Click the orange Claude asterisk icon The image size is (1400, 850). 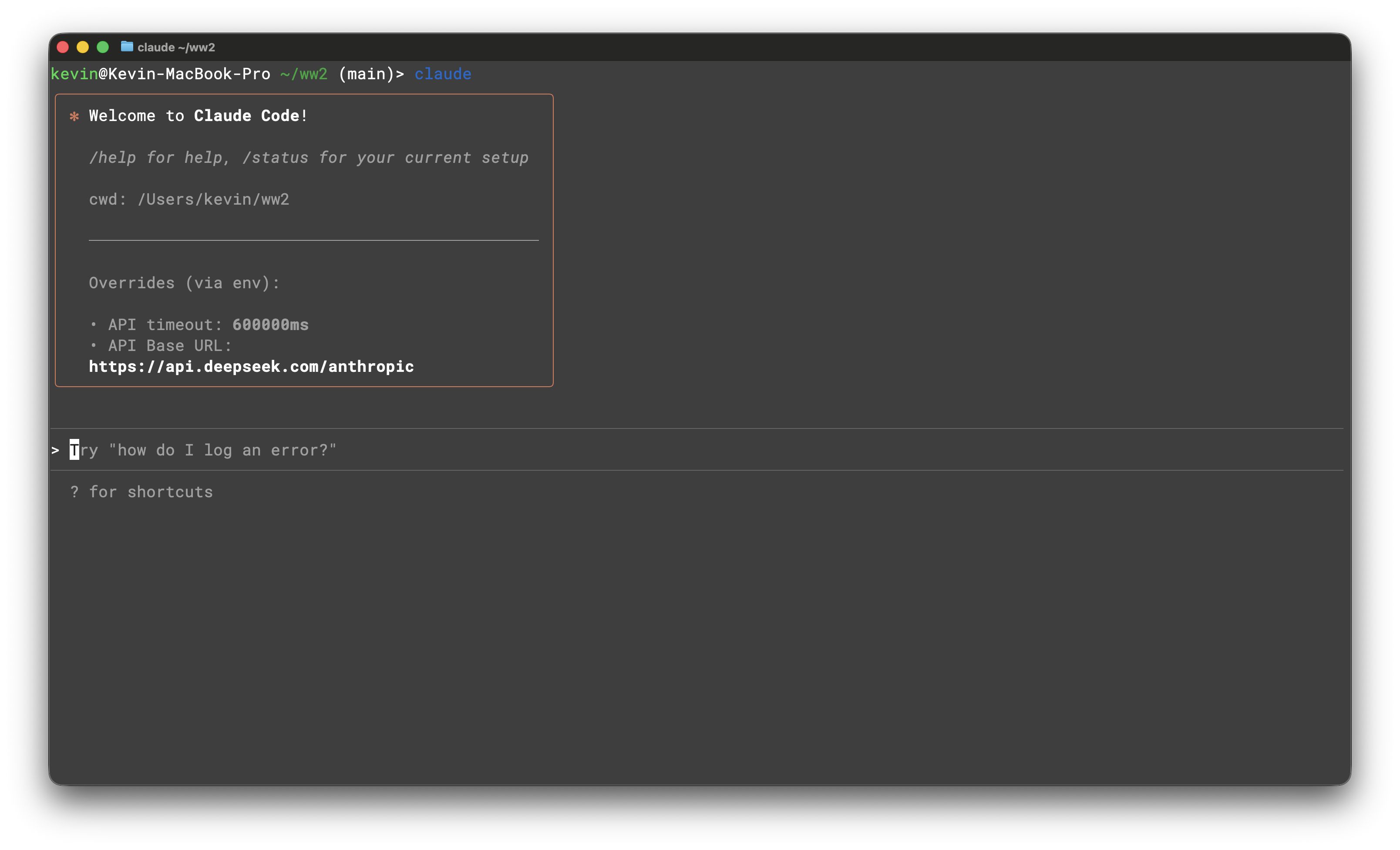click(74, 116)
